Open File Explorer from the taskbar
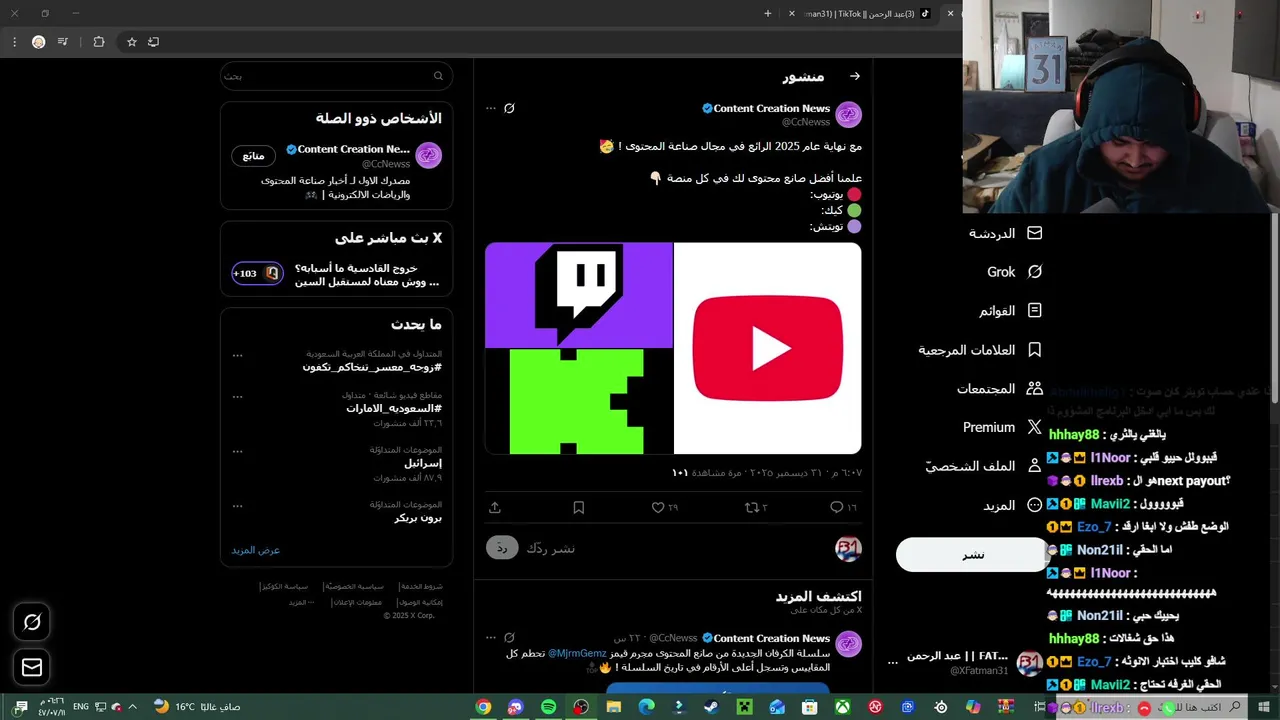This screenshot has height=720, width=1280. click(613, 707)
